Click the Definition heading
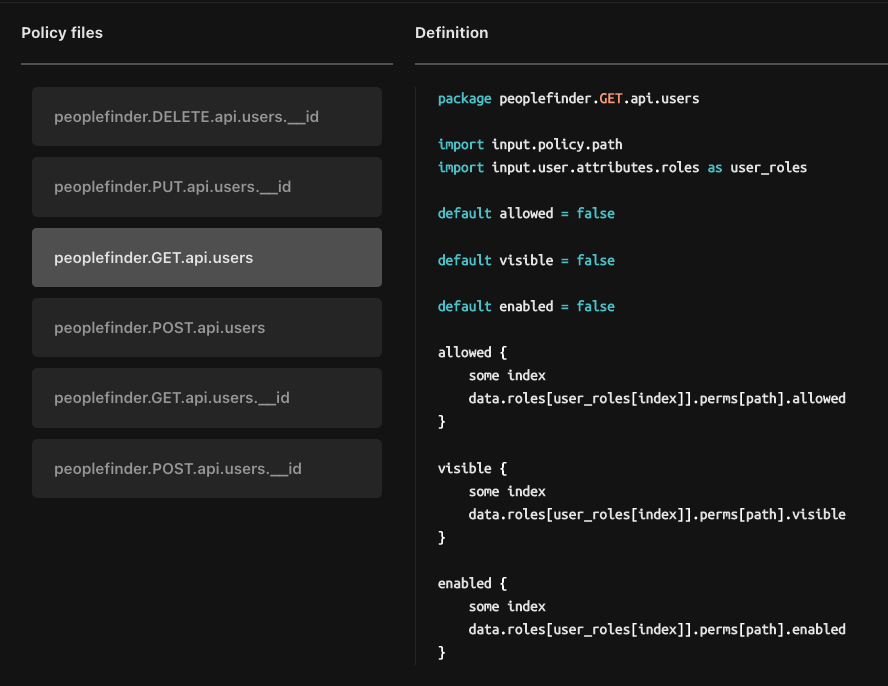This screenshot has width=888, height=686. coord(451,33)
